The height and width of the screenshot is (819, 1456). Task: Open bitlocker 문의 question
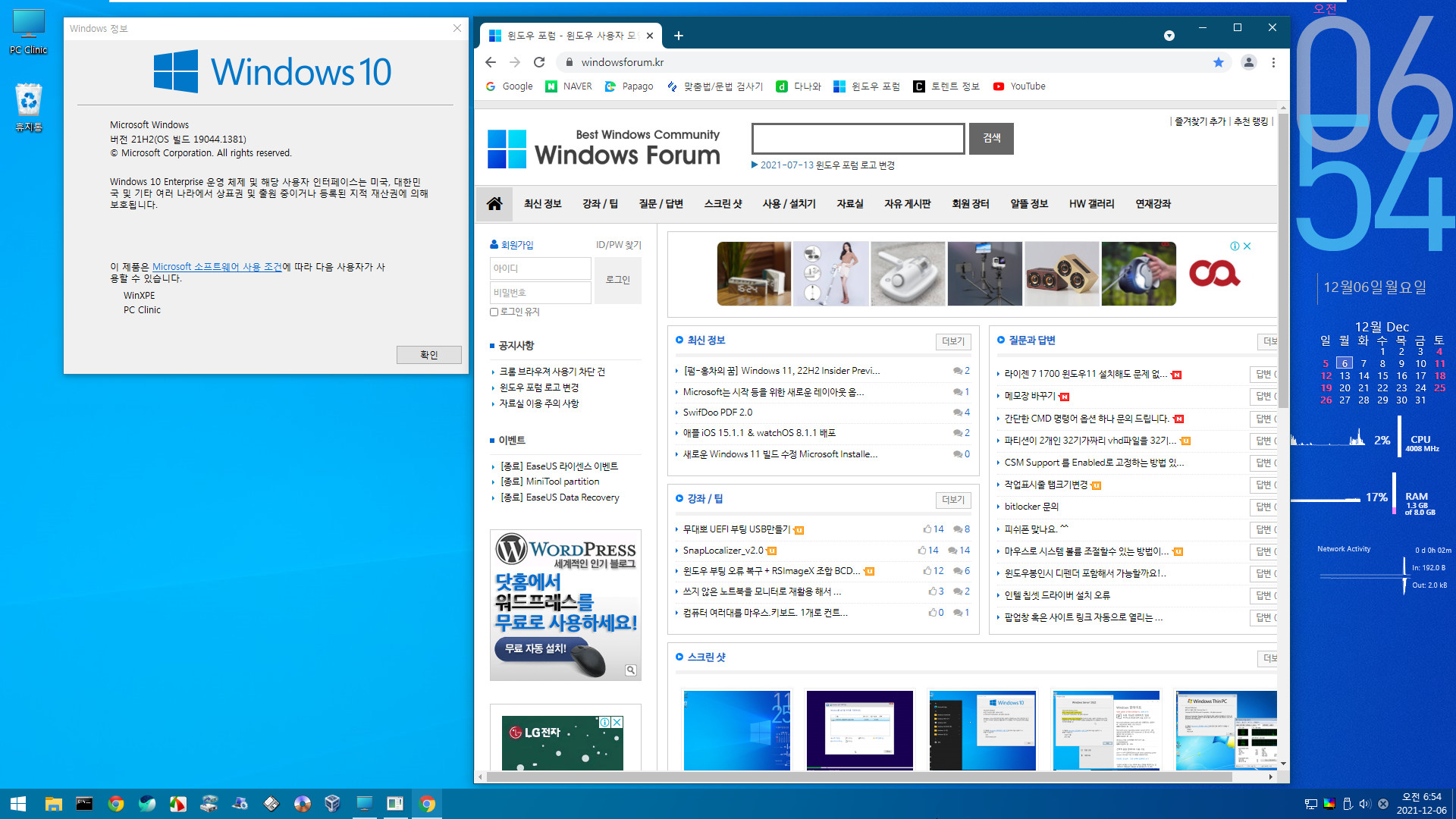[x=1031, y=507]
